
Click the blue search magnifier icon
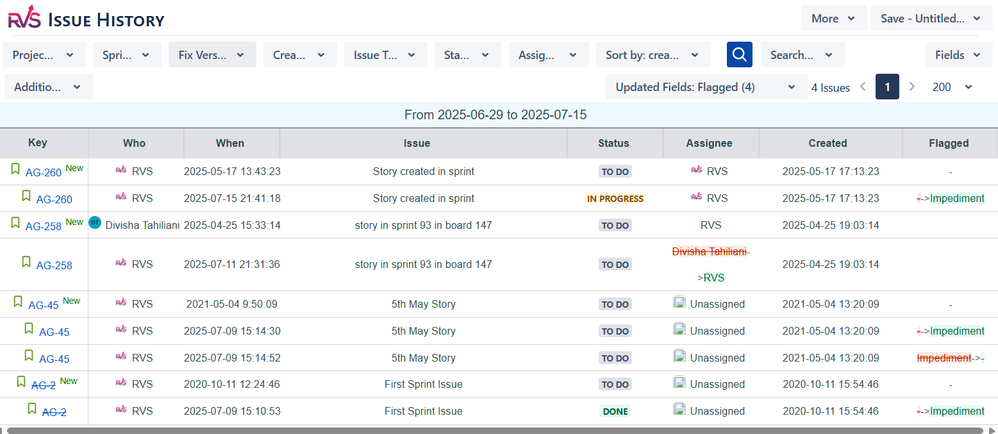tap(740, 55)
